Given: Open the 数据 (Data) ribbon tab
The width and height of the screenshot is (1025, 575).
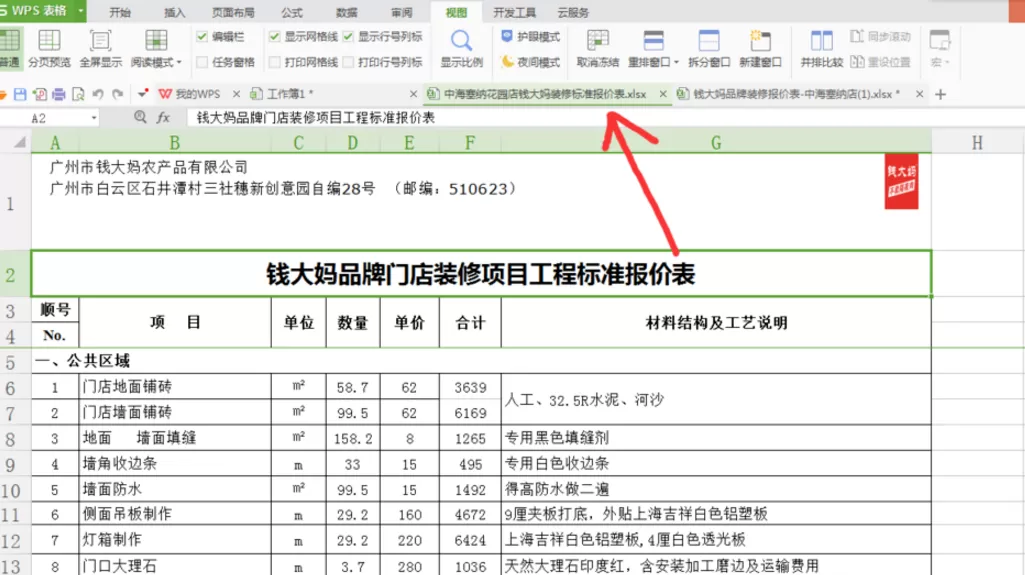Looking at the screenshot, I should (x=346, y=12).
